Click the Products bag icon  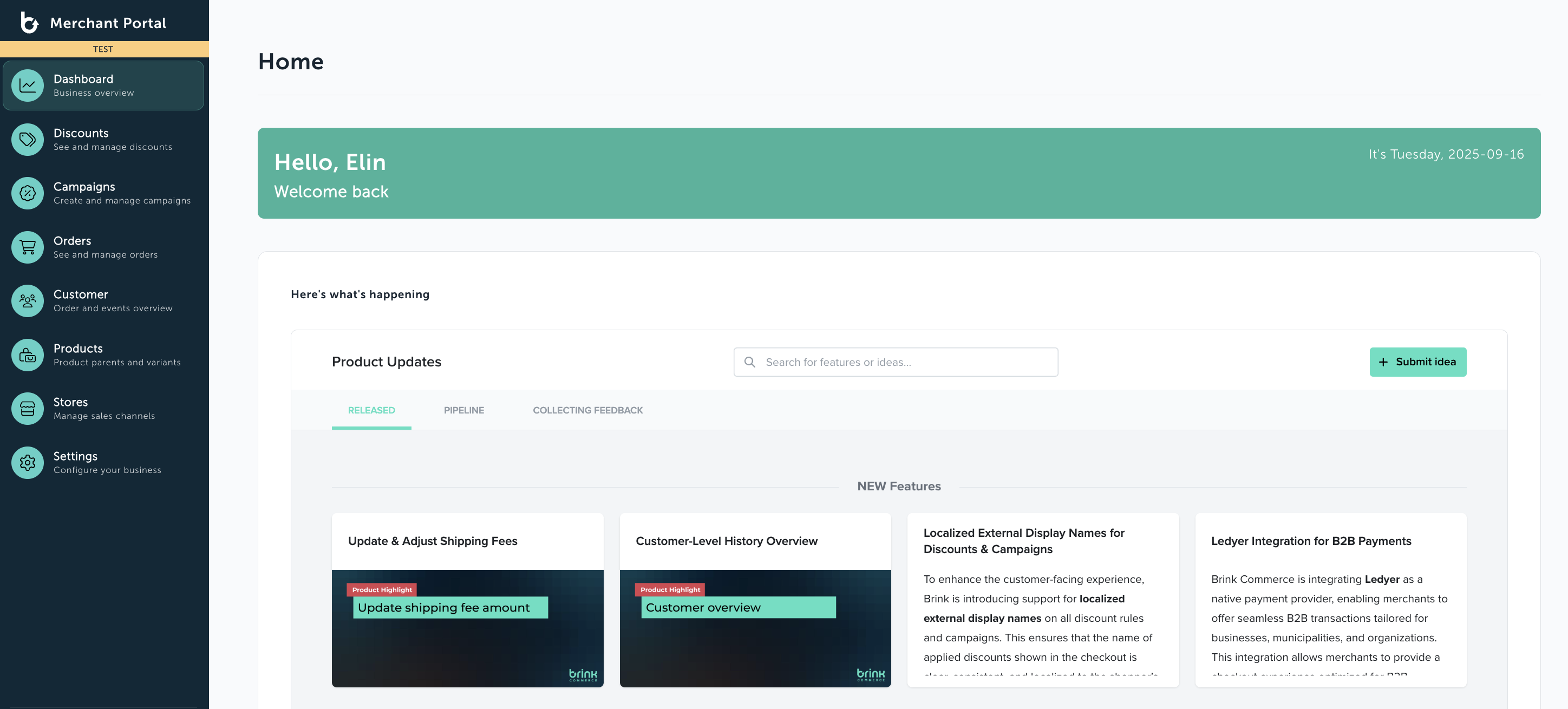click(28, 355)
